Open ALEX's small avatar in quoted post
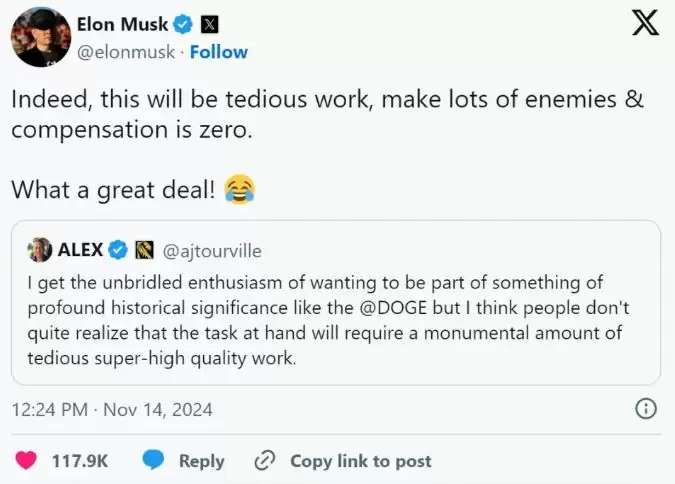675x484 pixels. click(x=40, y=249)
